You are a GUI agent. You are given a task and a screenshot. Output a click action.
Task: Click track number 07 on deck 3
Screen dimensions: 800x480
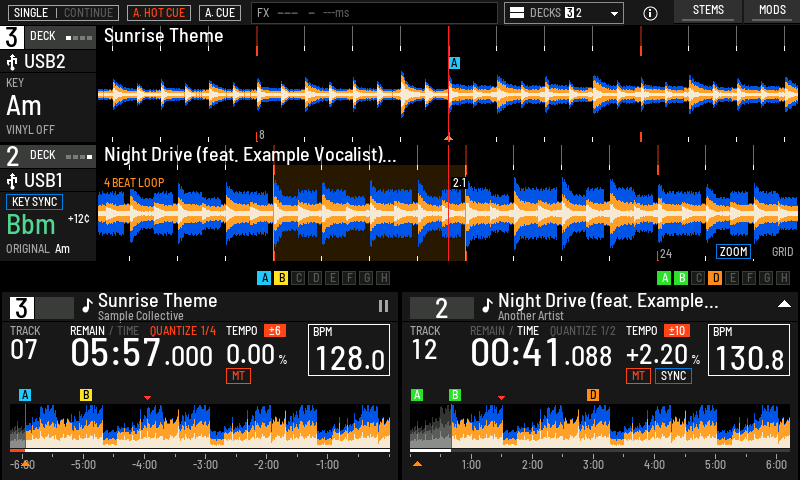pos(23,350)
